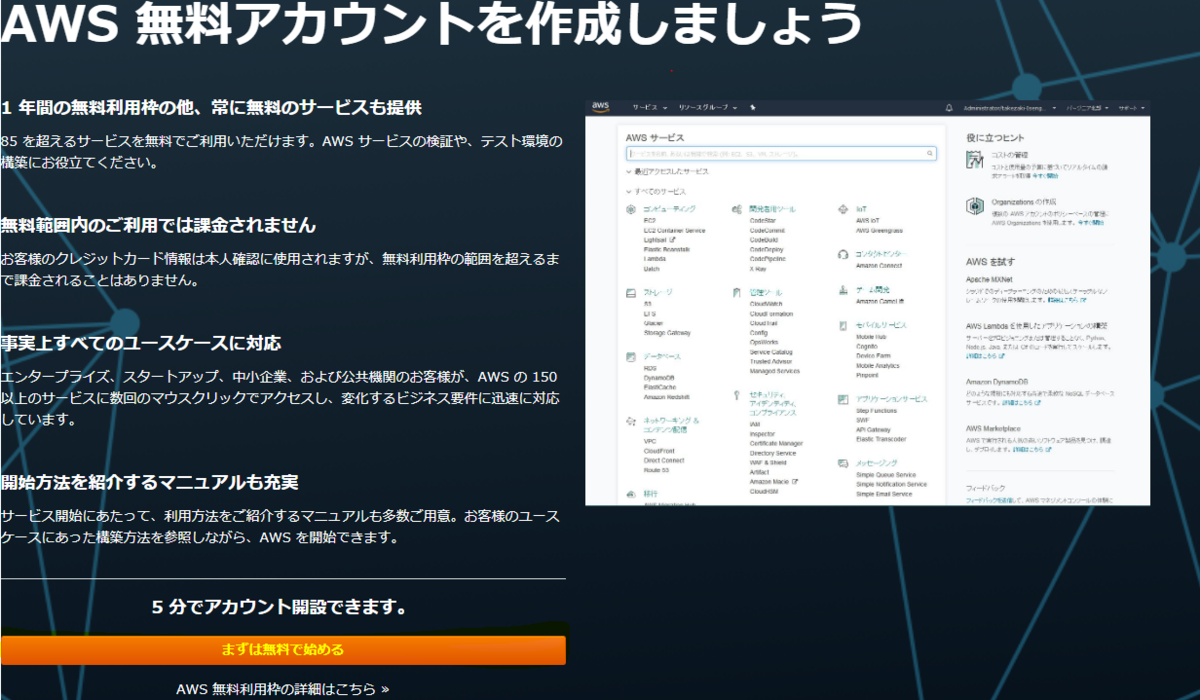1200x700 pixels.
Task: Click the メッセージング category icon
Action: pyautogui.click(x=844, y=464)
